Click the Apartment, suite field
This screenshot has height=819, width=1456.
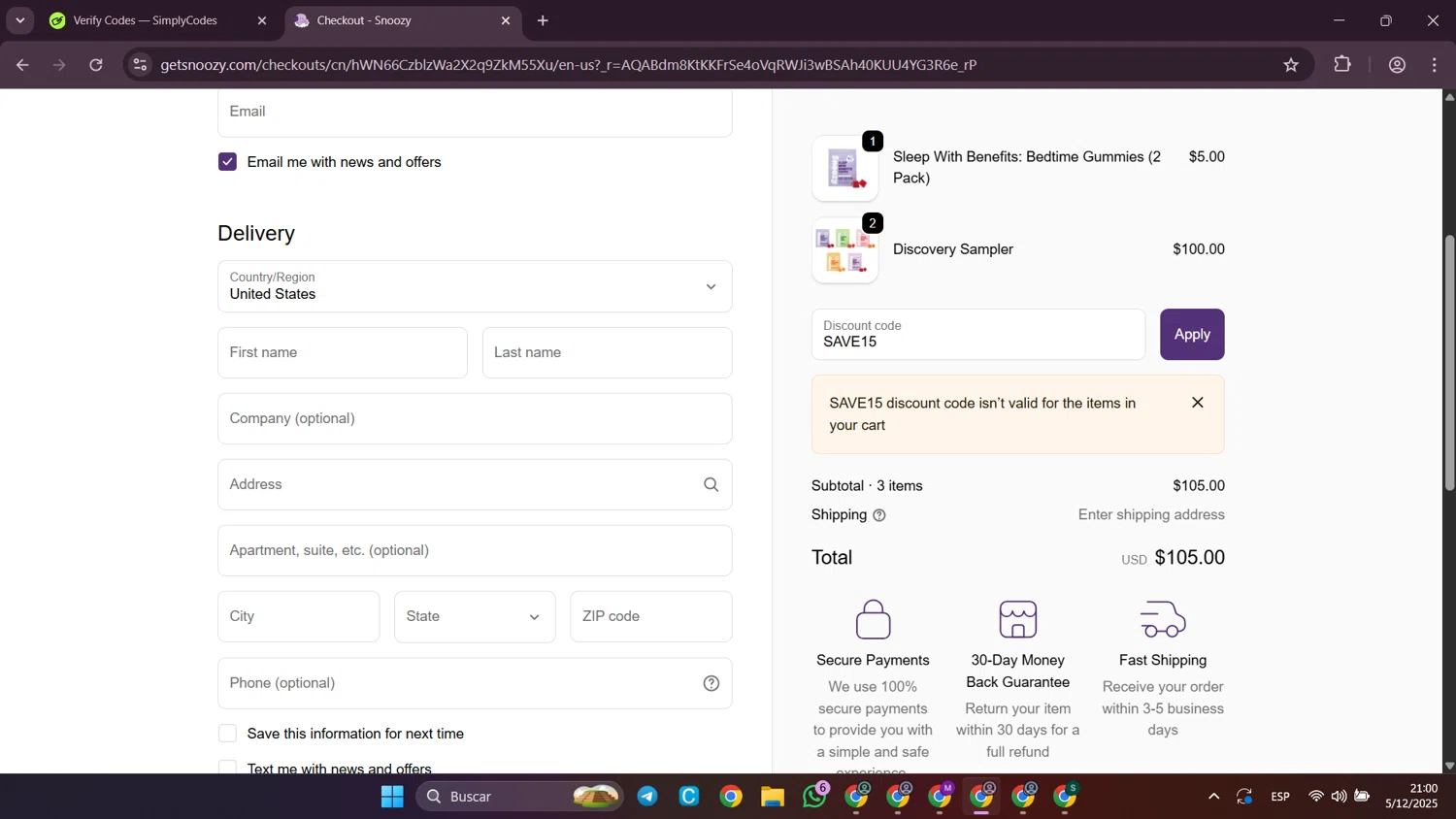click(x=475, y=550)
